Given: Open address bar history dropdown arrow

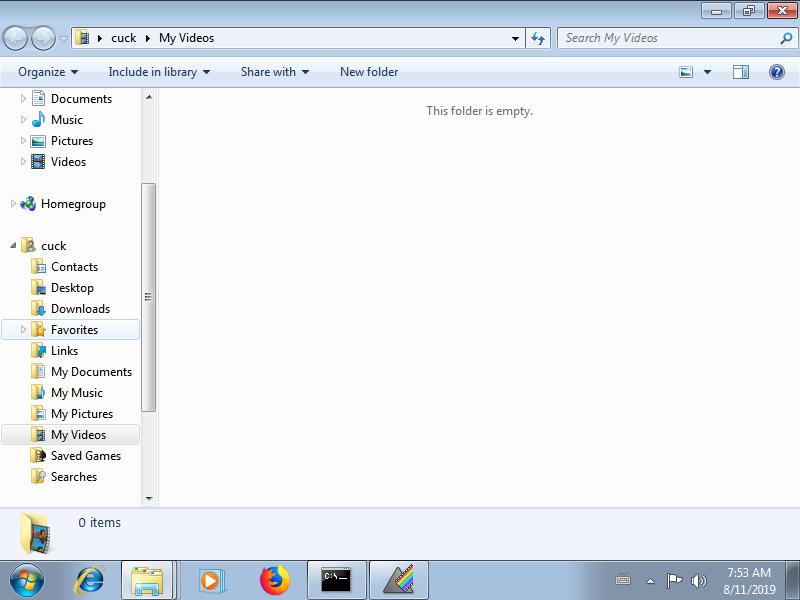Looking at the screenshot, I should click(516, 38).
